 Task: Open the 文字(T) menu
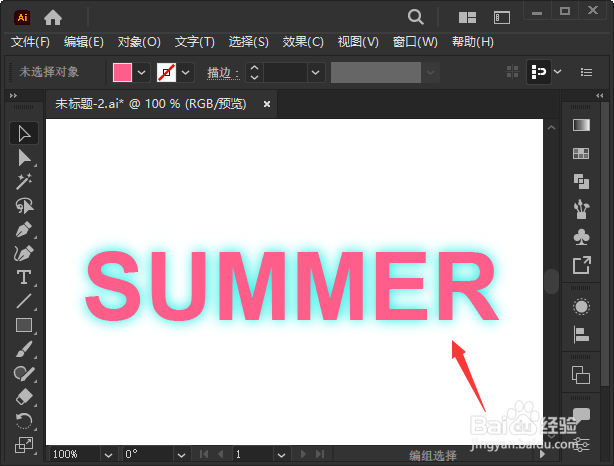coord(195,42)
